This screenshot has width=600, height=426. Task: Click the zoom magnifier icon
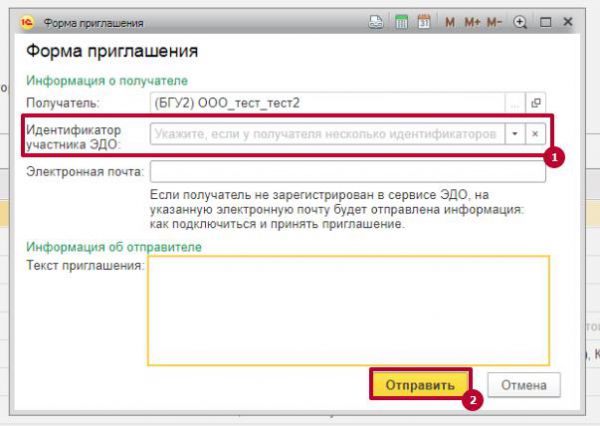pyautogui.click(x=520, y=21)
